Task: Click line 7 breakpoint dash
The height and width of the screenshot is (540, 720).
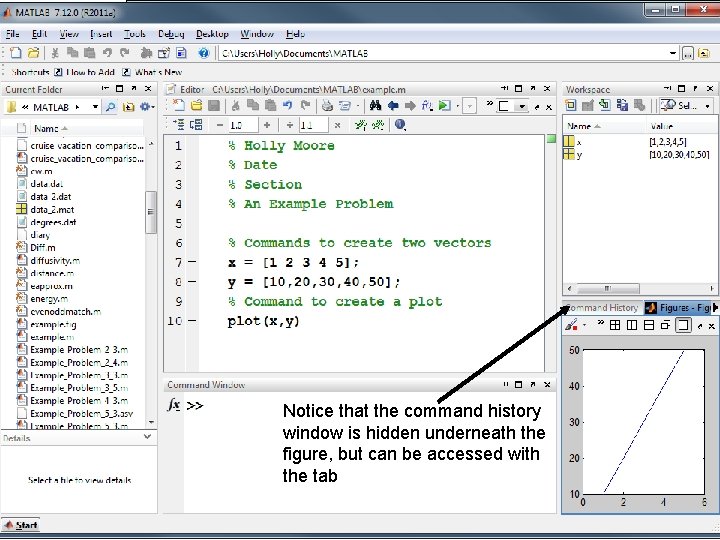Action: click(x=192, y=262)
